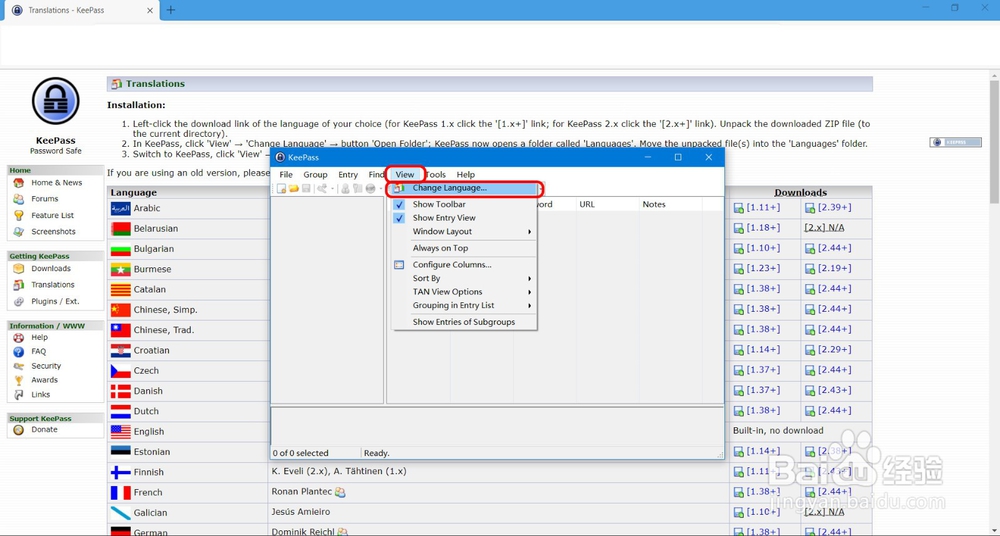Open the Group menu in KeePass
Image resolution: width=1000 pixels, height=536 pixels.
315,175
